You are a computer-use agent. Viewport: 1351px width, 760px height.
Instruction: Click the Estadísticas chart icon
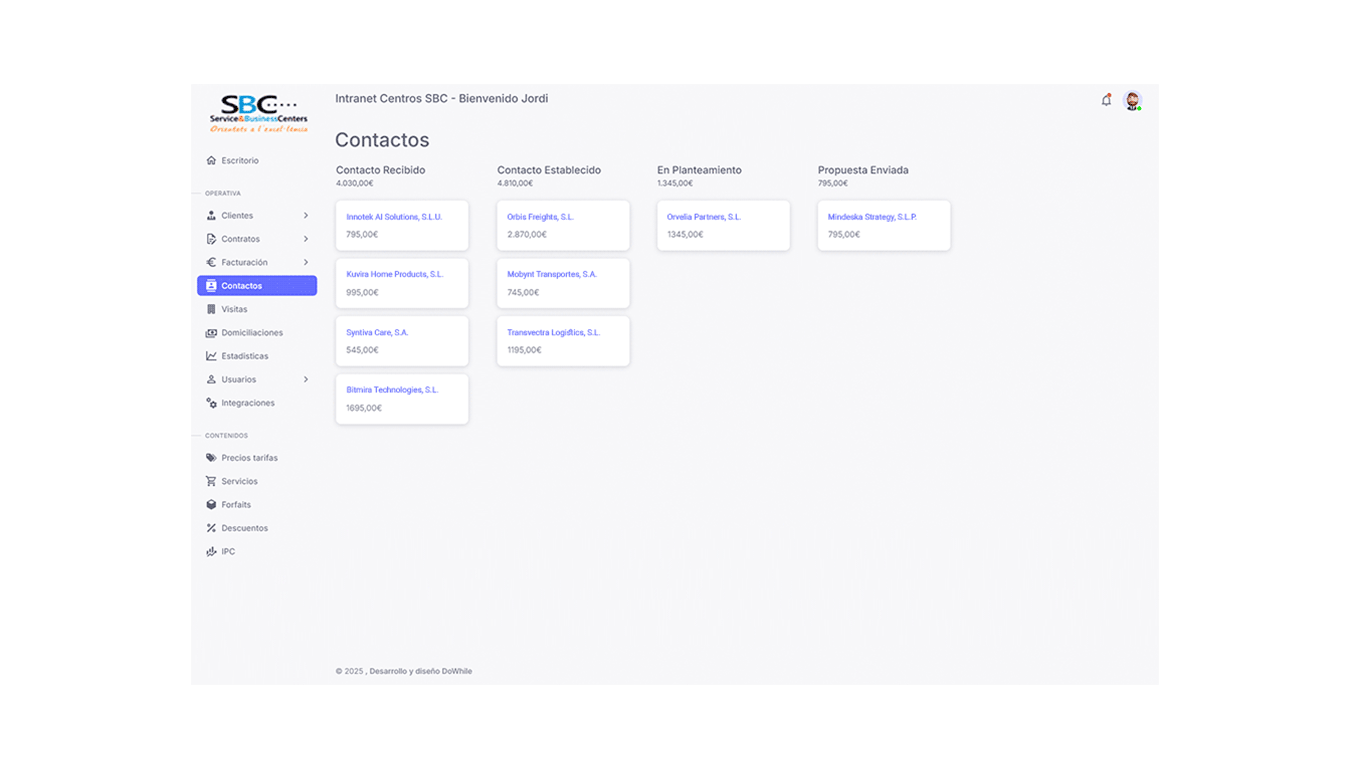(x=210, y=356)
